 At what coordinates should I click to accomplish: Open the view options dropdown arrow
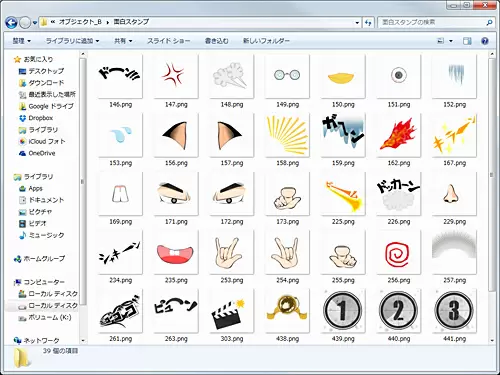click(451, 41)
